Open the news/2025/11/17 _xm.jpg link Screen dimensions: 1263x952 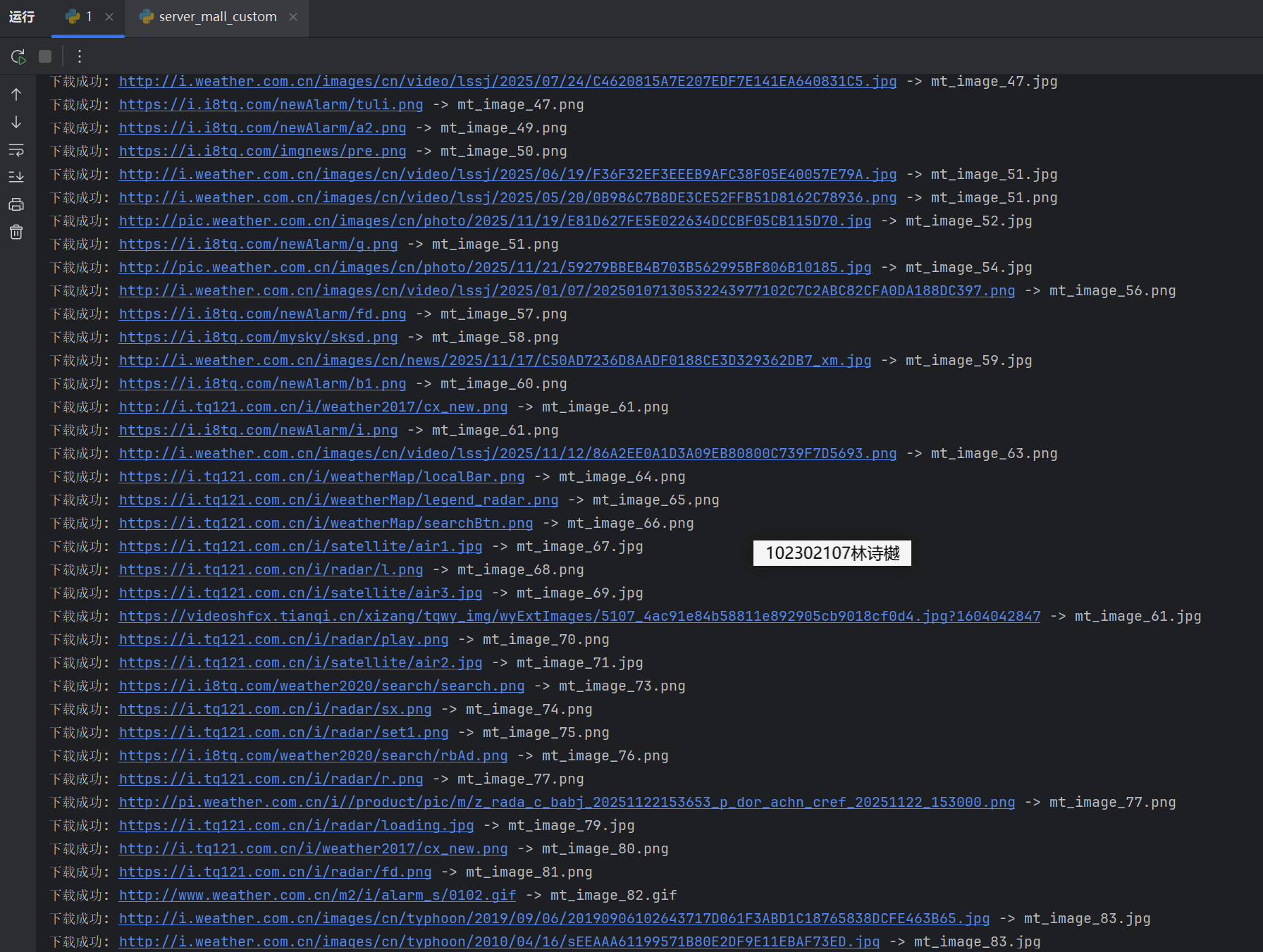coord(495,360)
